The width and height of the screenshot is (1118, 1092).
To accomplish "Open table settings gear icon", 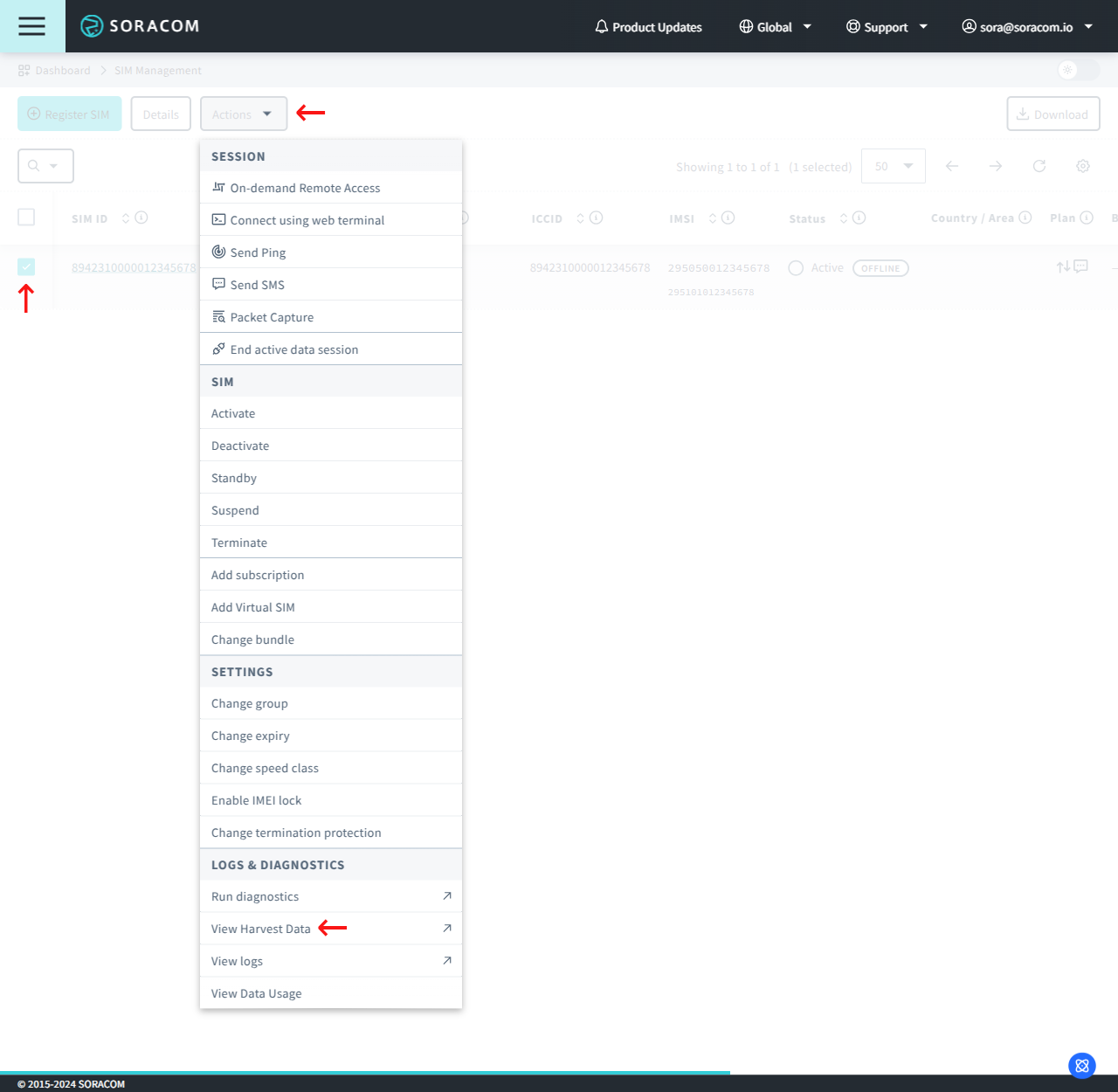I will click(x=1082, y=166).
